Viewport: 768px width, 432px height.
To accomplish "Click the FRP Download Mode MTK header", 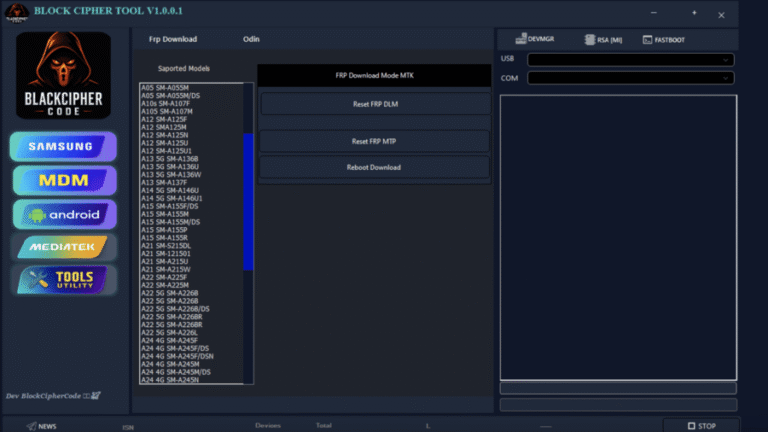I will (x=374, y=75).
